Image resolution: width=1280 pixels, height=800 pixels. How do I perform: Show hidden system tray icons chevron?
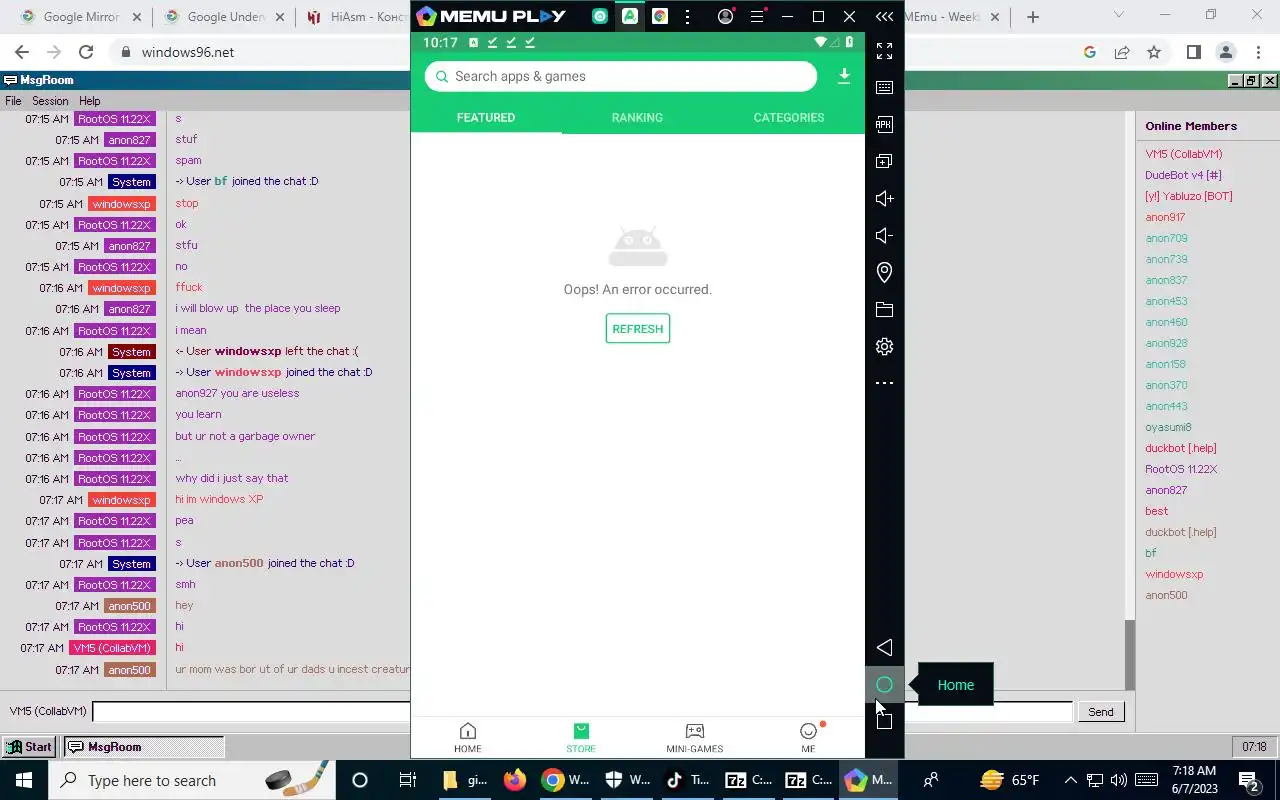click(1071, 780)
